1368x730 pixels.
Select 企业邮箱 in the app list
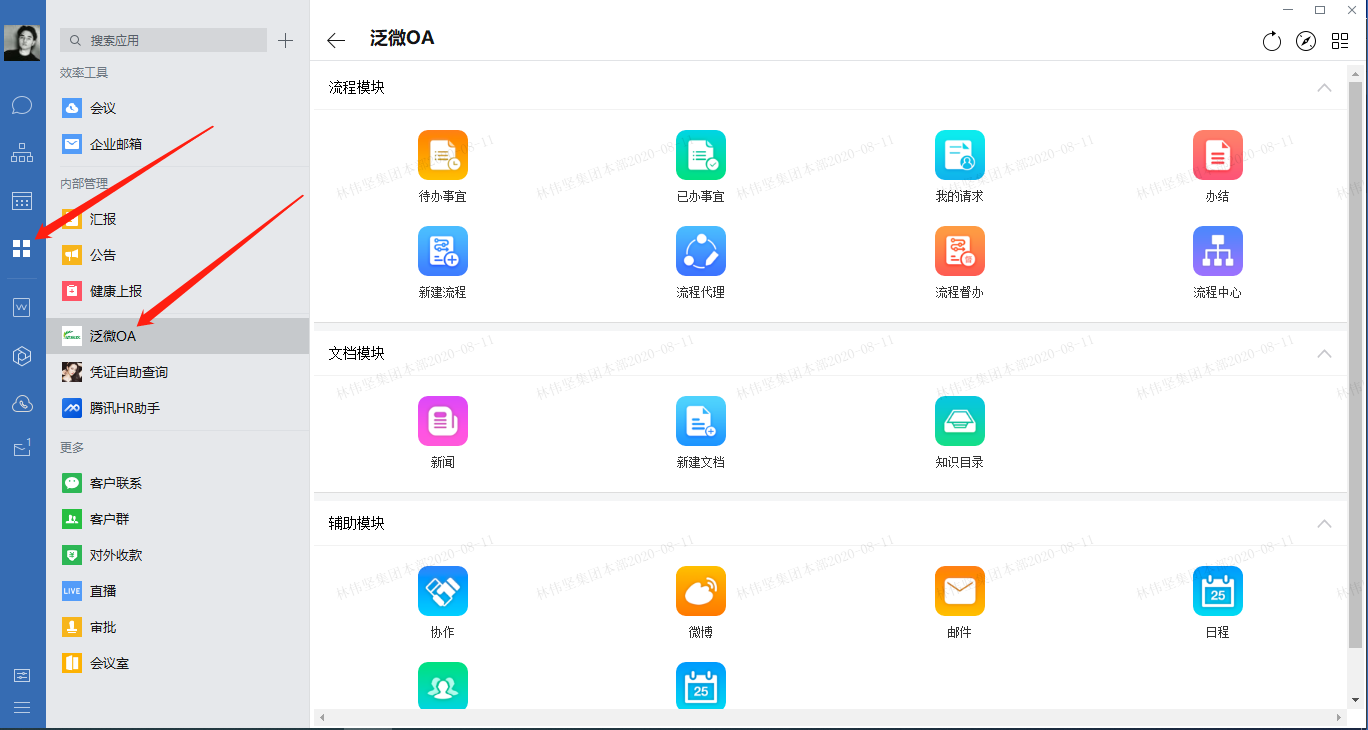tap(178, 144)
